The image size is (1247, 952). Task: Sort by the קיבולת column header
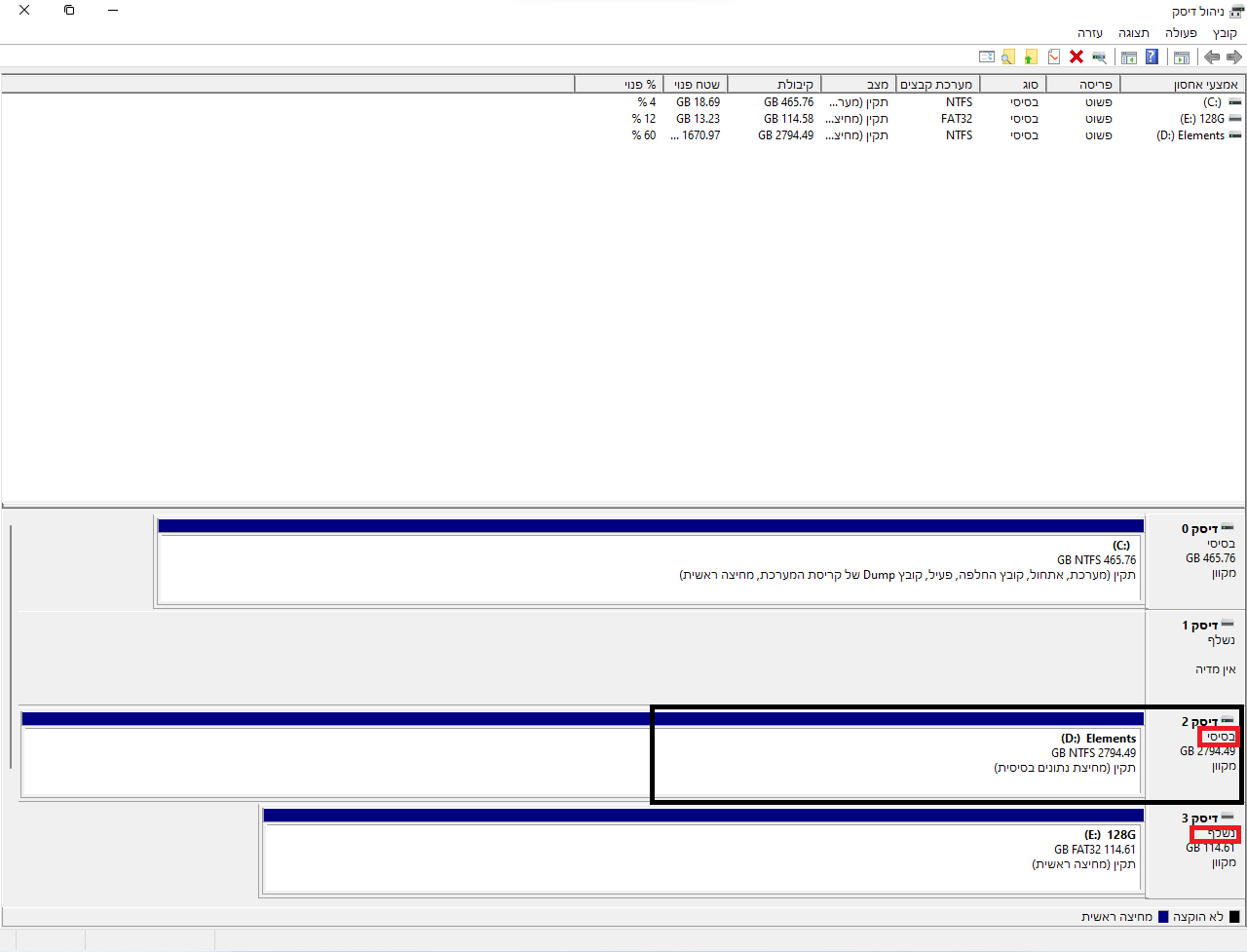(775, 85)
